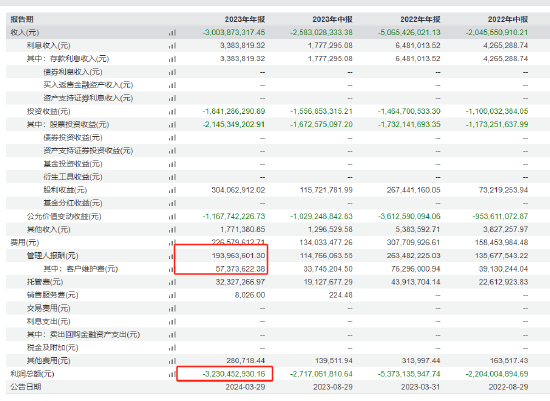
Task: Click the 利润总额(元) row label
Action: 32,374
